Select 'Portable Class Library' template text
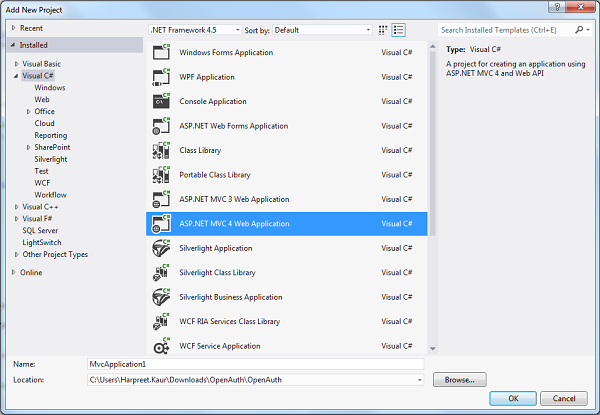Image resolution: width=600 pixels, height=415 pixels. pos(215,175)
